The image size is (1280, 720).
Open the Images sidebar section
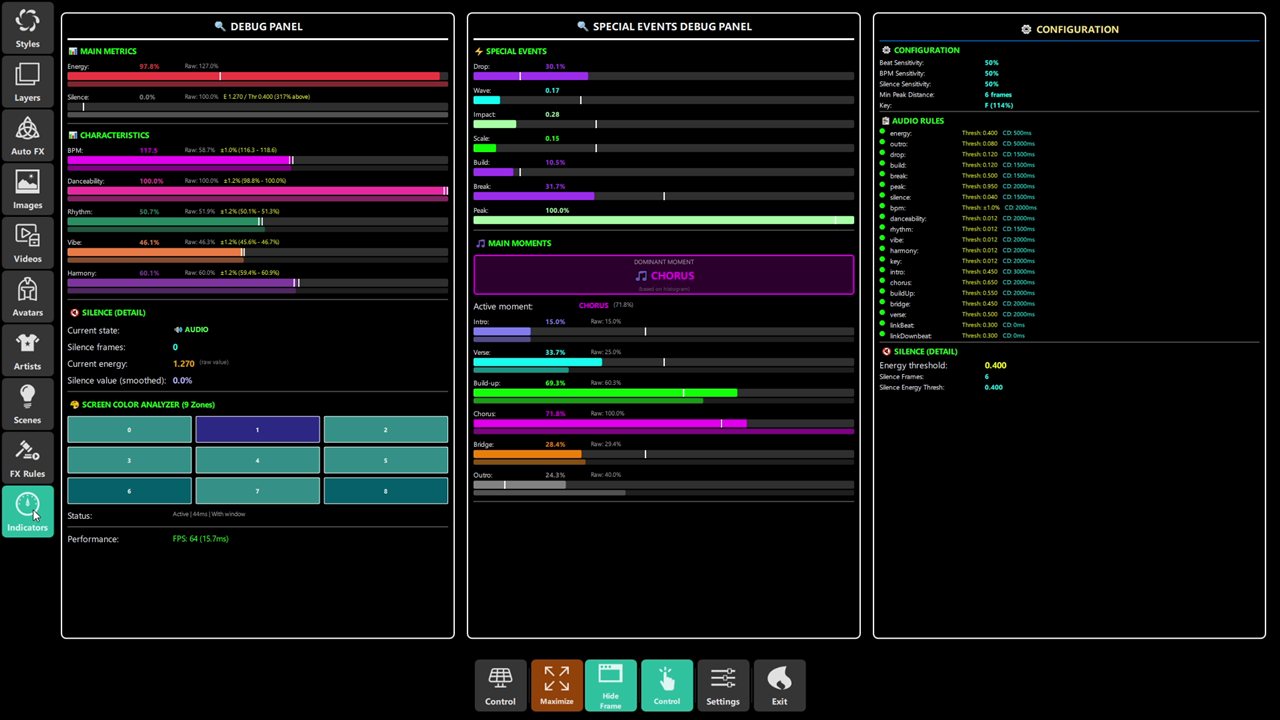point(27,188)
